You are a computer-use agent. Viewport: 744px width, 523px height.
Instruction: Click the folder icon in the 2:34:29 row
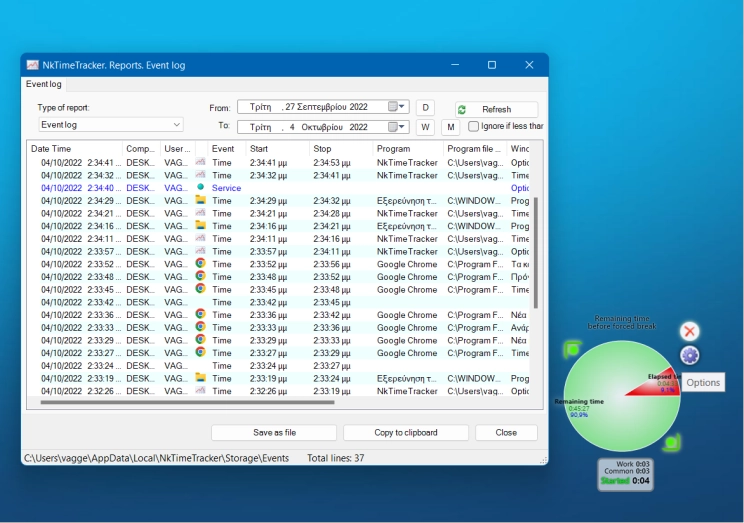pyautogui.click(x=201, y=200)
